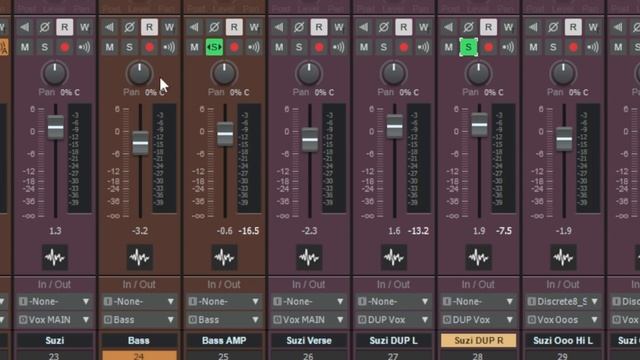Select the Suzi track name label
Screen dimensions: 640x360
(x=55, y=340)
